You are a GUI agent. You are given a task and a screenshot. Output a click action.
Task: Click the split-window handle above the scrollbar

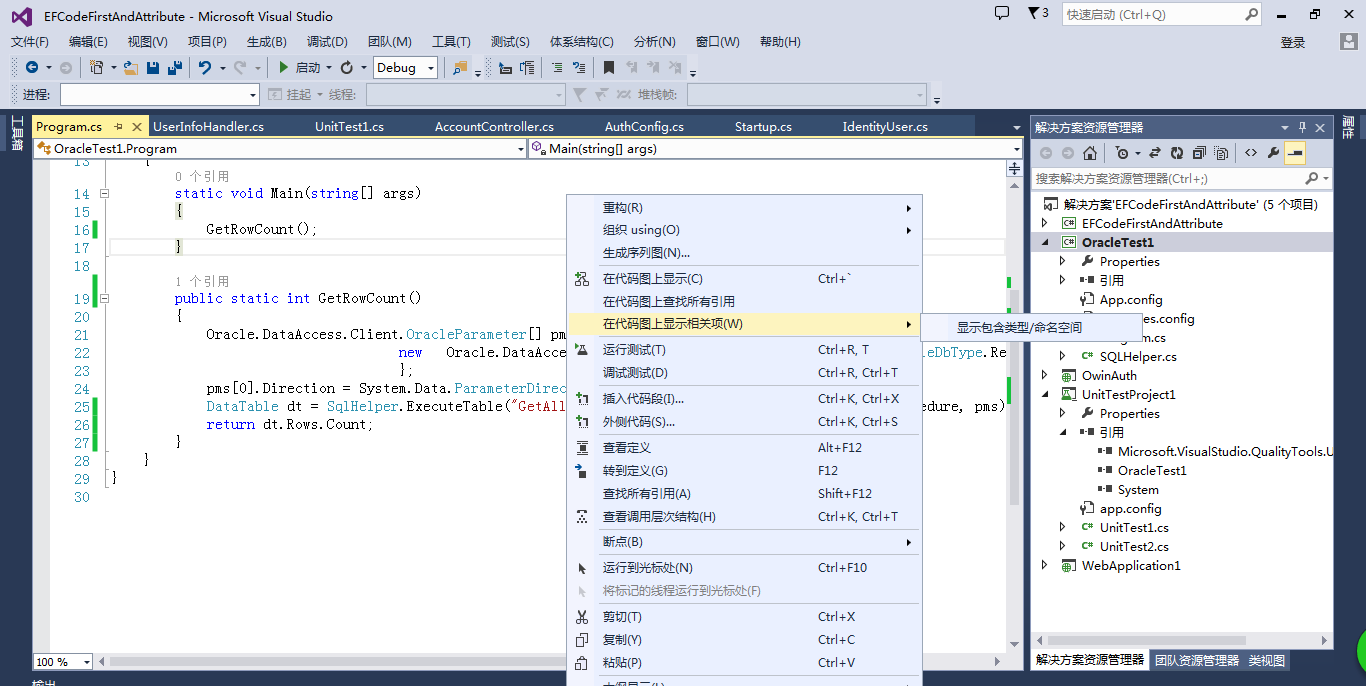(1015, 169)
